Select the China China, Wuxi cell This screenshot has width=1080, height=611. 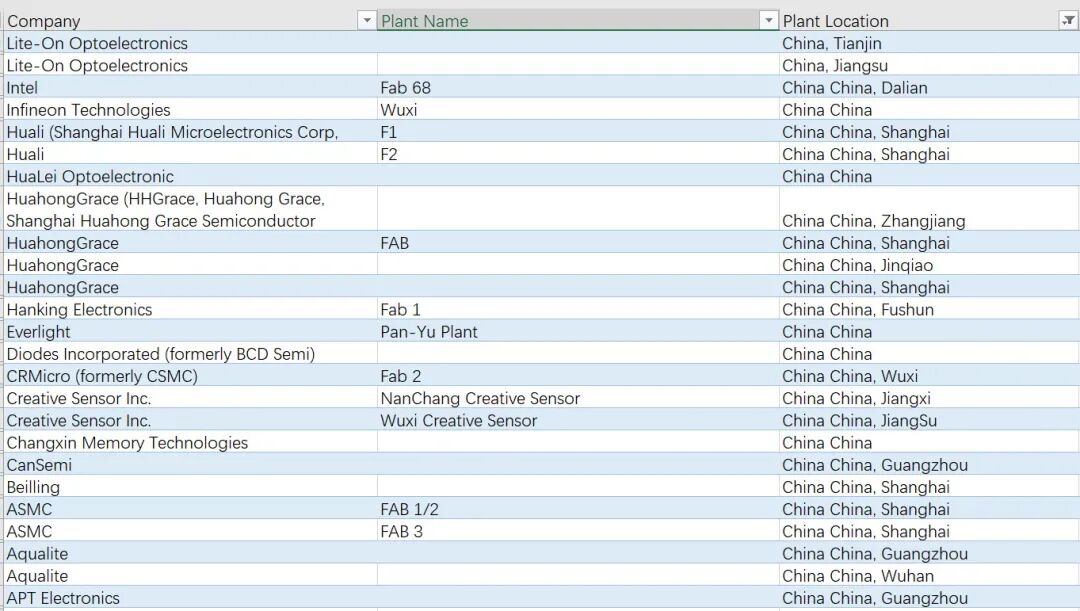(x=929, y=376)
